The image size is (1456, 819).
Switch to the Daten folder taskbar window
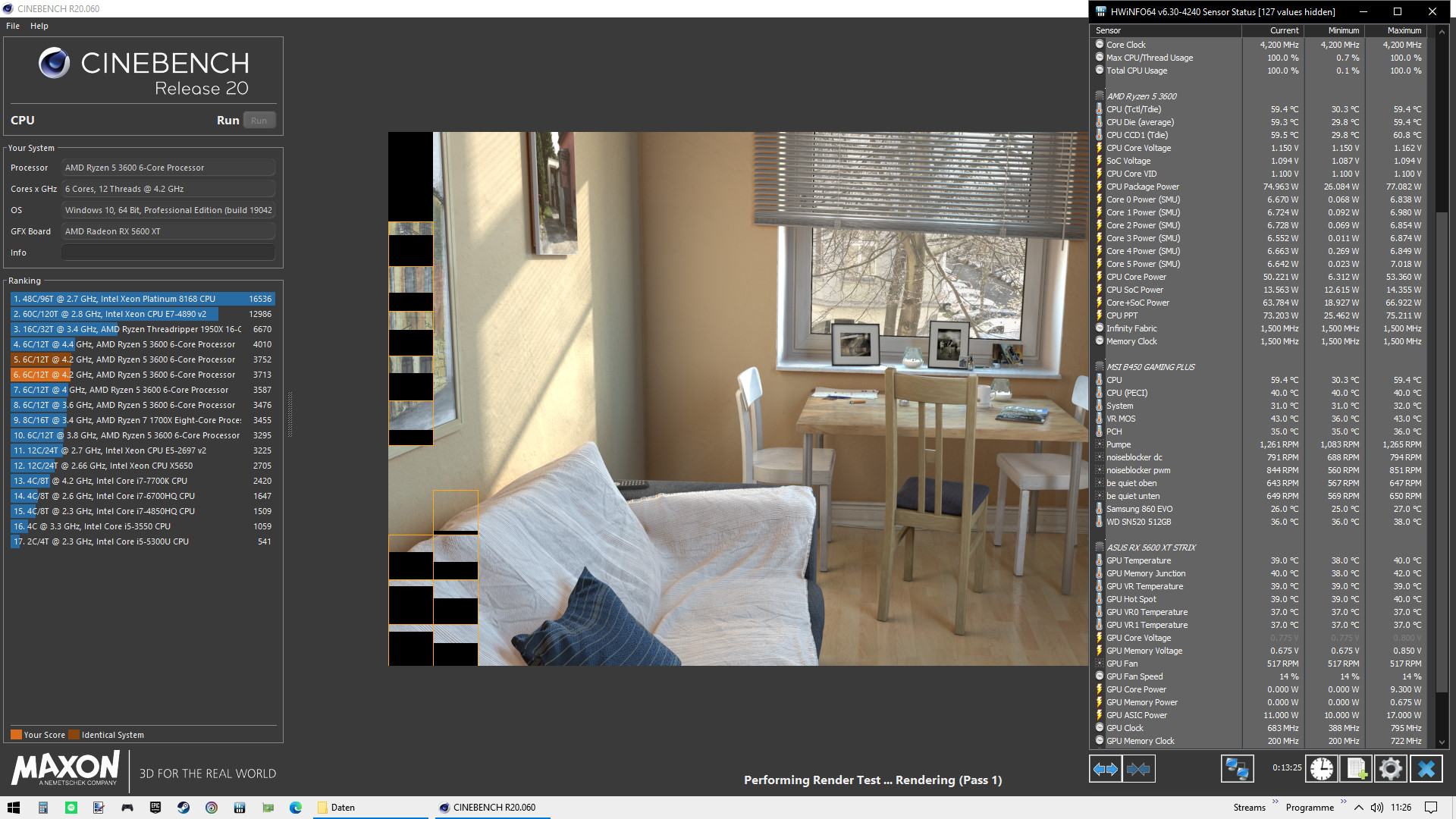coord(370,808)
